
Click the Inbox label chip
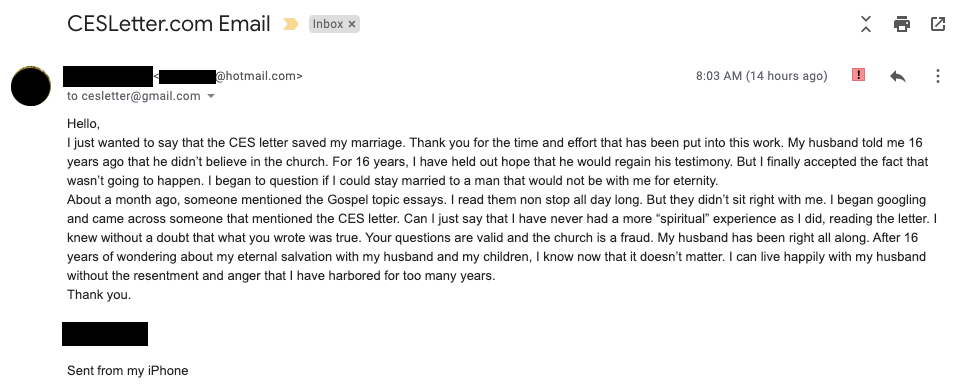[x=334, y=24]
